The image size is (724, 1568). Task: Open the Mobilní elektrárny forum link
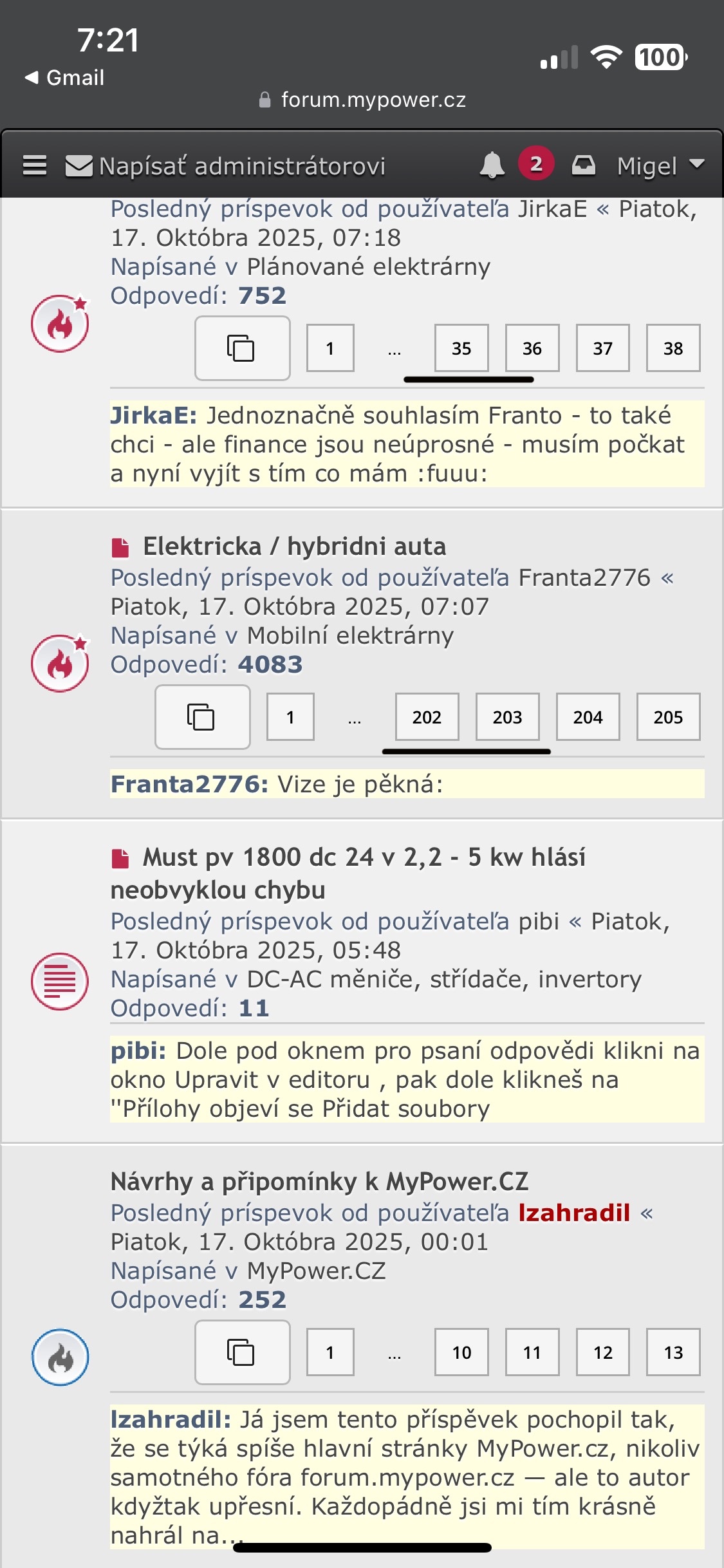pyautogui.click(x=350, y=635)
